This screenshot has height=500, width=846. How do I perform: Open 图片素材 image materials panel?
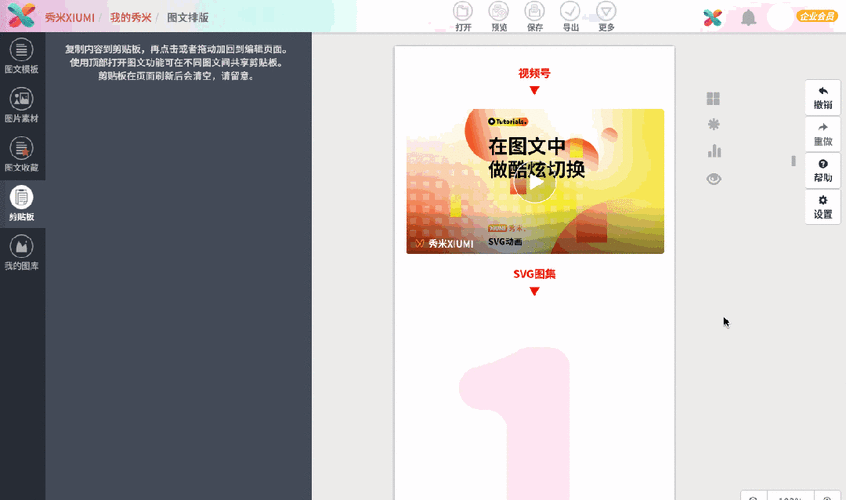coord(22,105)
